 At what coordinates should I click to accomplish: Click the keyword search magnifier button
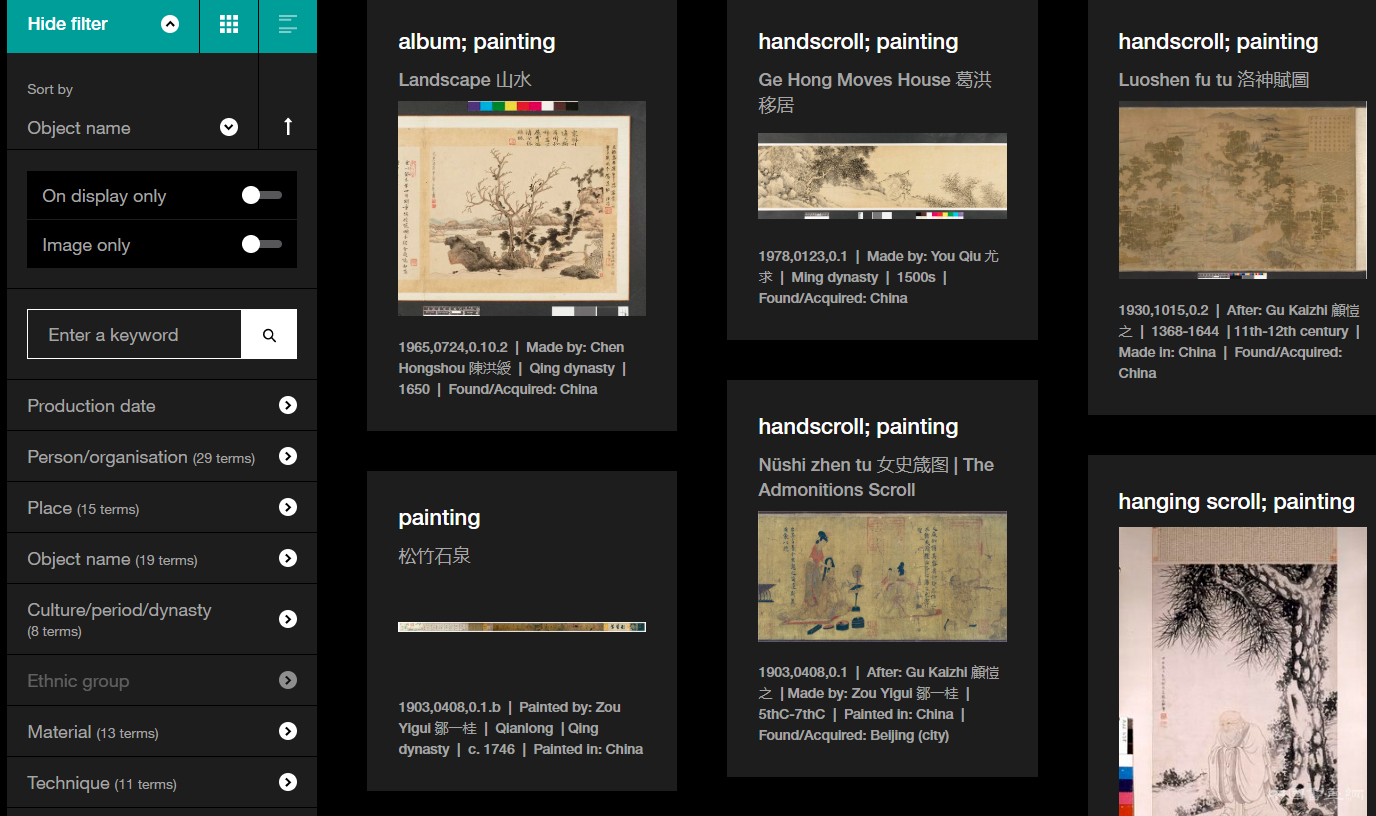[x=269, y=335]
